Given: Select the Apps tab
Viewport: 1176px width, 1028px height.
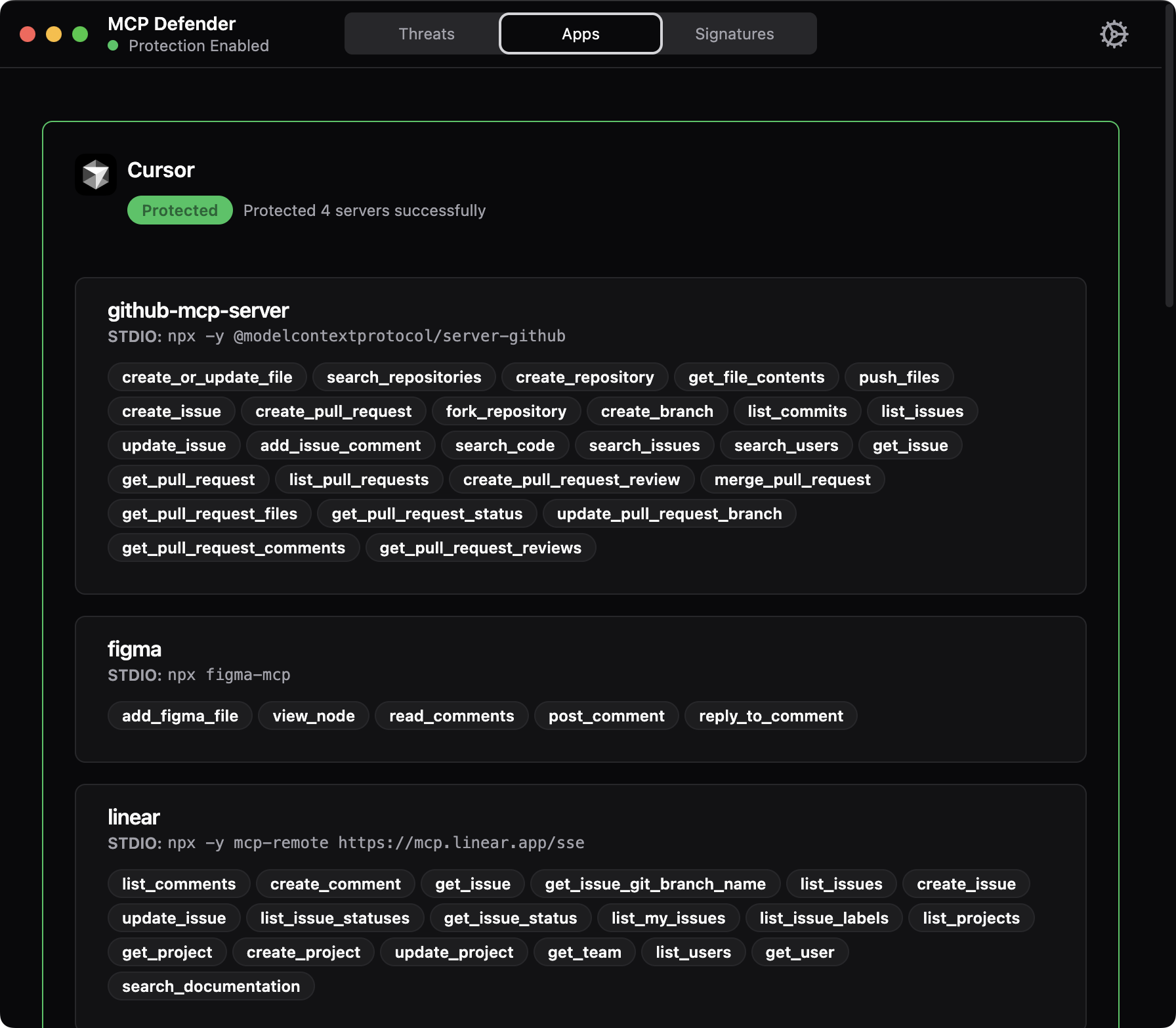Looking at the screenshot, I should [x=580, y=34].
